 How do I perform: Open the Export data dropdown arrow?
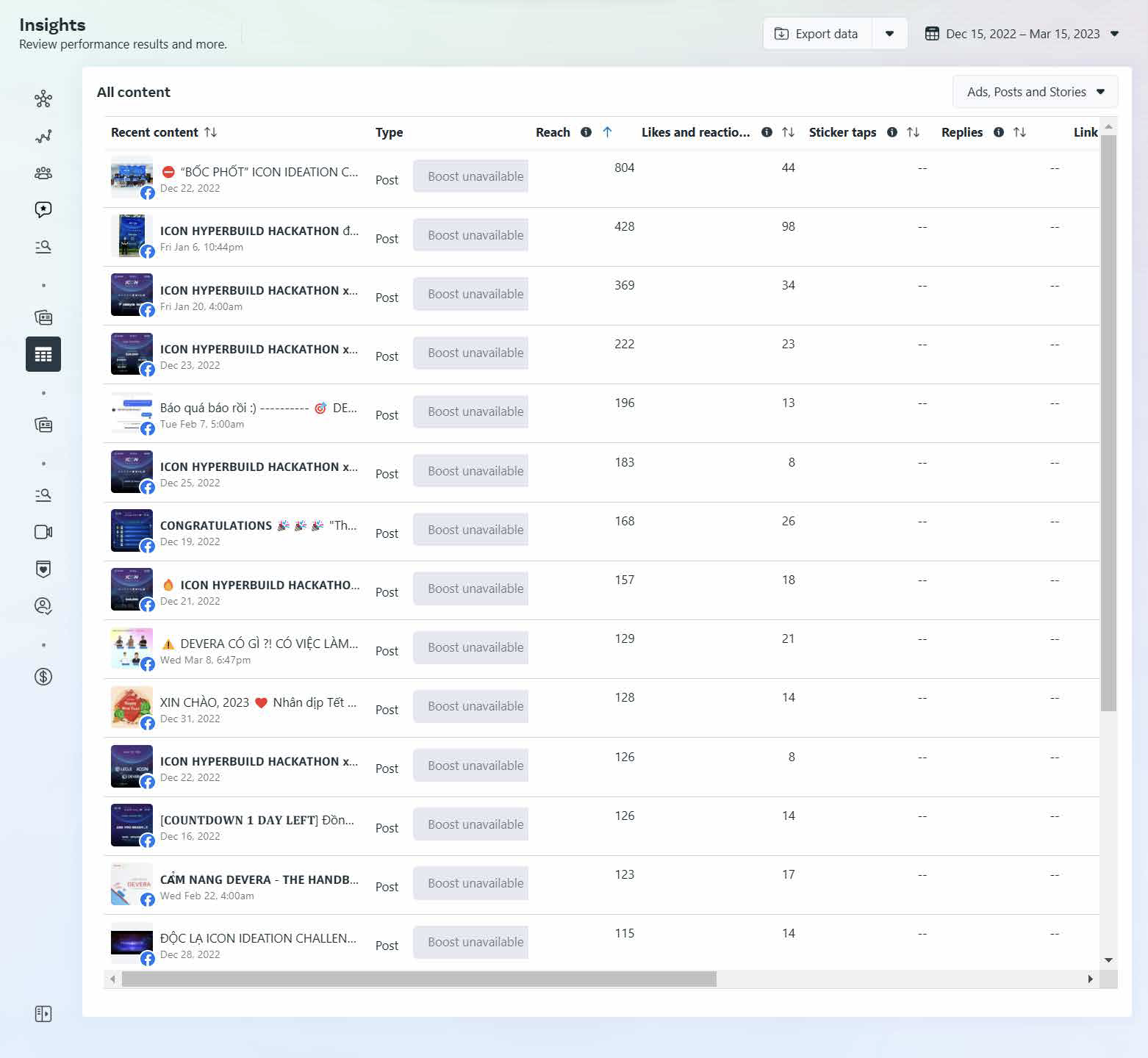coord(889,34)
